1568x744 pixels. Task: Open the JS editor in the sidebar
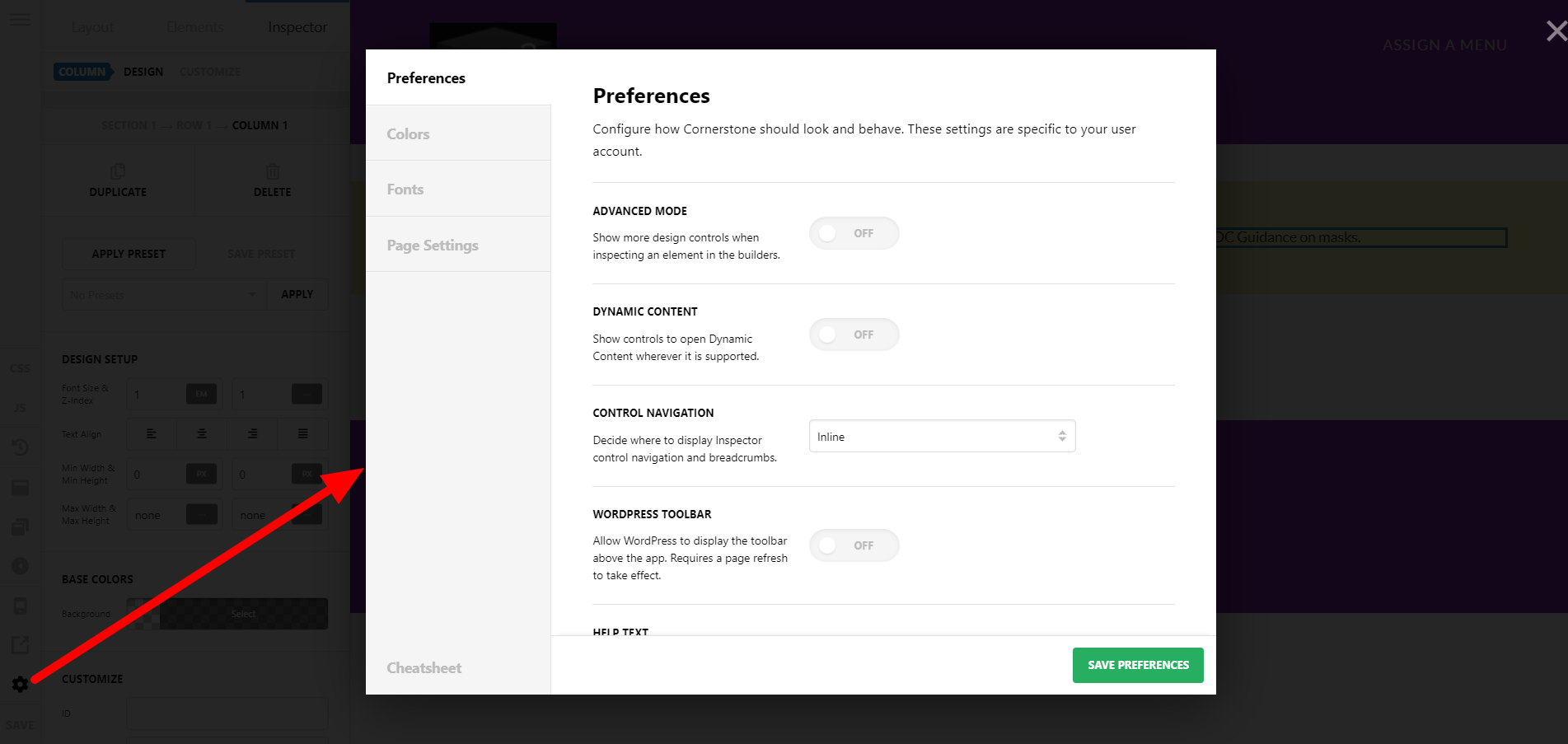tap(20, 408)
